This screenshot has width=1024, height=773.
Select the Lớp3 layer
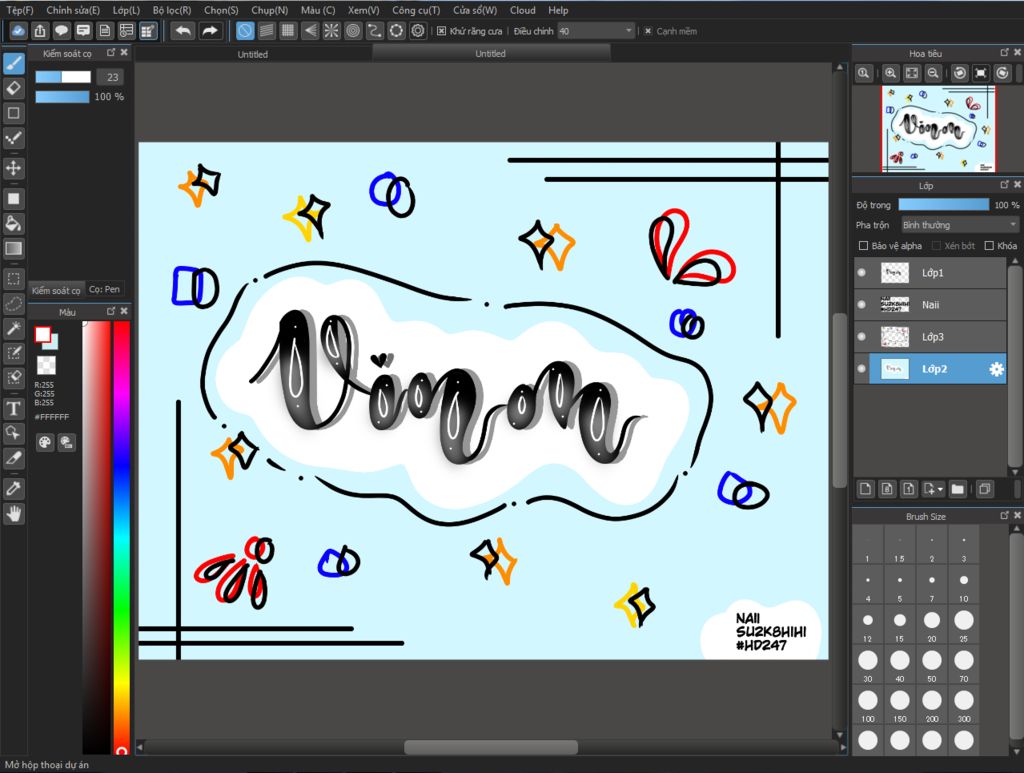[x=932, y=337]
